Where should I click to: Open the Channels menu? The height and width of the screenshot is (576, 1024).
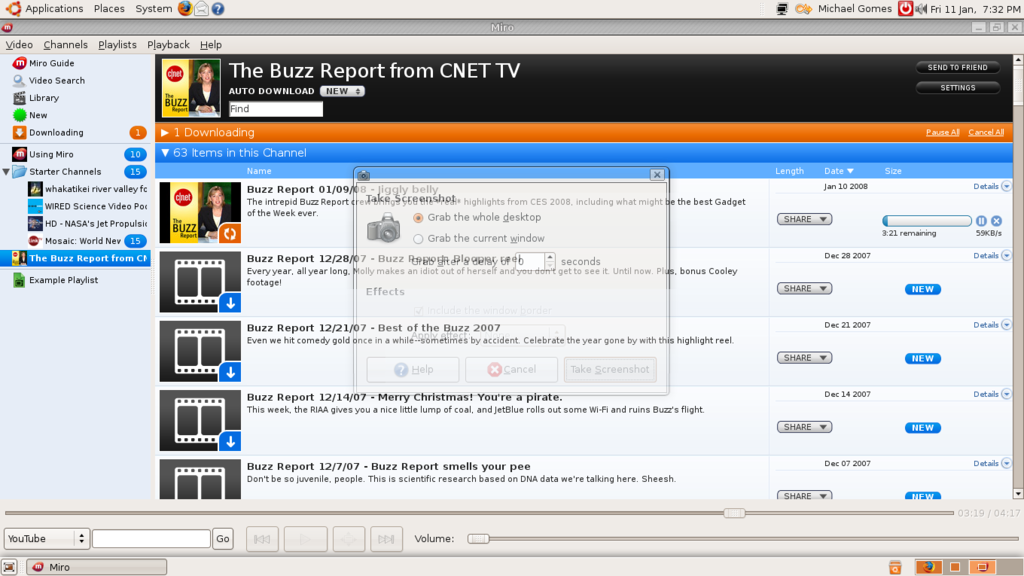coord(65,45)
